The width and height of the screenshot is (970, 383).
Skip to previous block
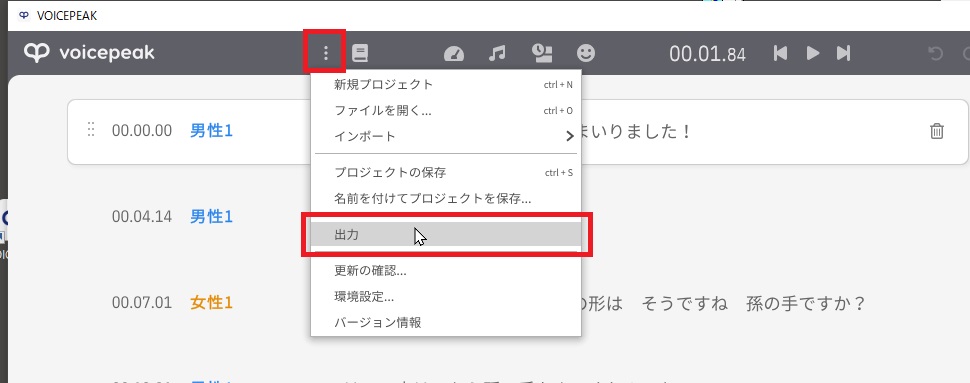[x=780, y=53]
